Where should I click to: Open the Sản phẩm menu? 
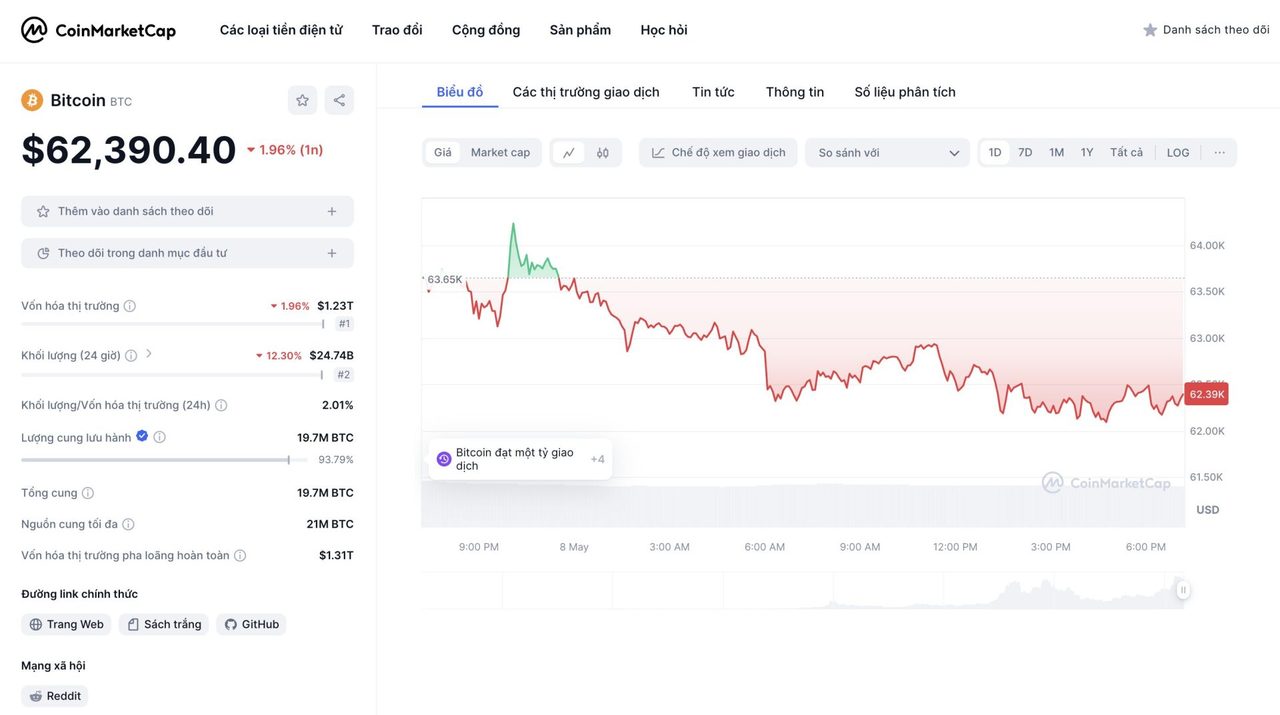[x=580, y=30]
